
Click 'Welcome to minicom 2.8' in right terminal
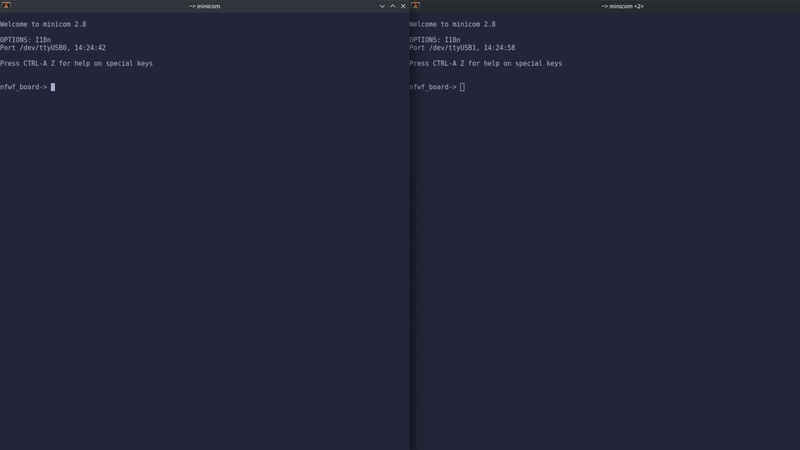click(452, 24)
